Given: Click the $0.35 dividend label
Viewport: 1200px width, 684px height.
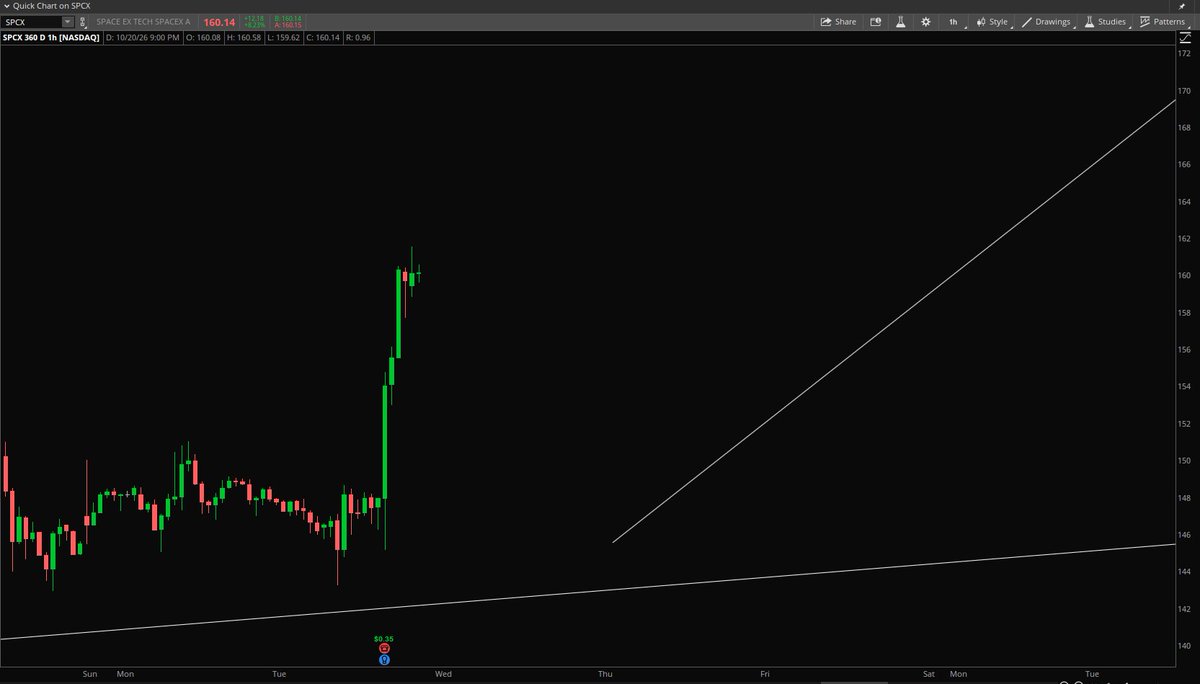Looking at the screenshot, I should pos(384,638).
